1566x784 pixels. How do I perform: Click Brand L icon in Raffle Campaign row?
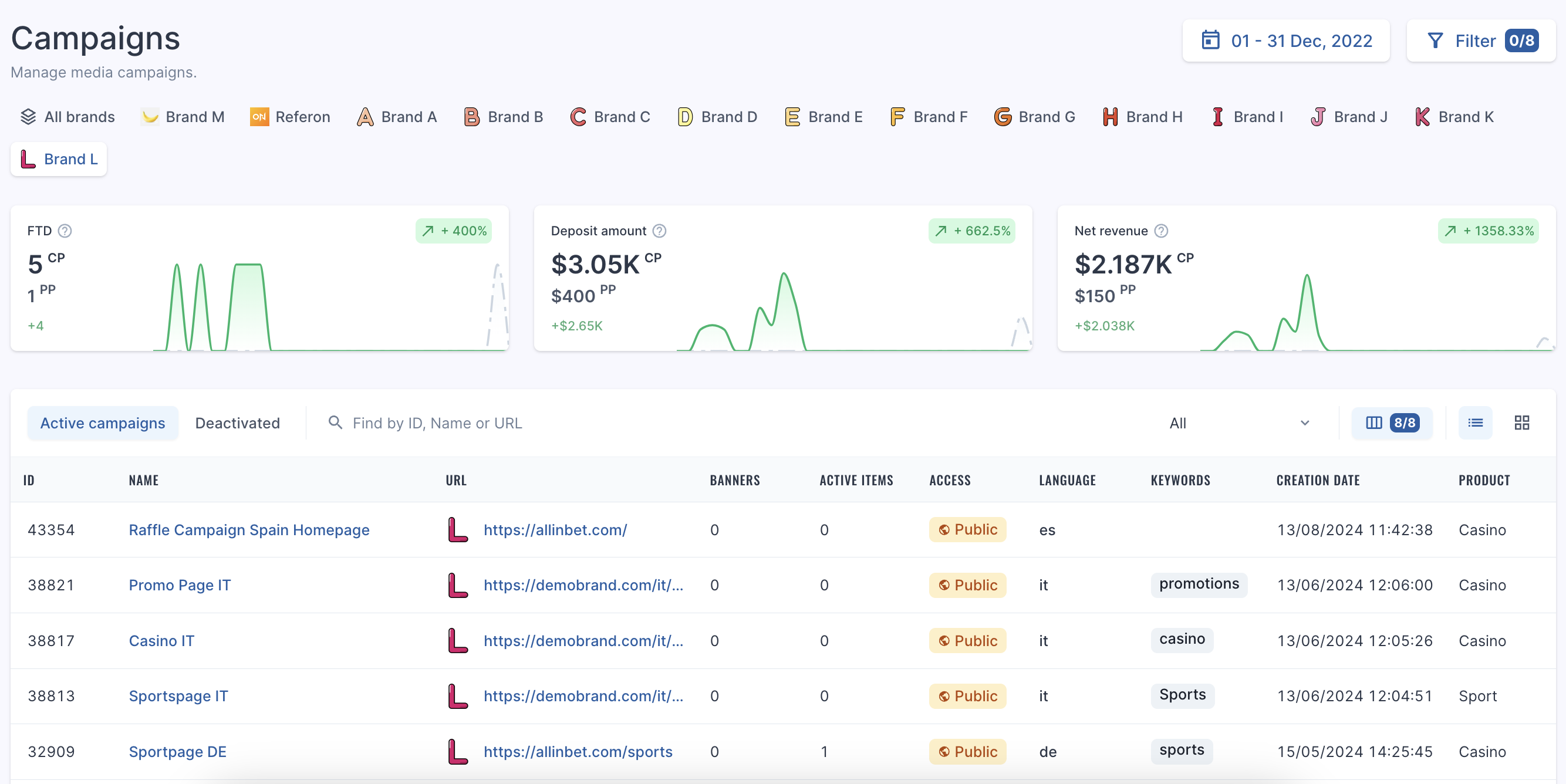[458, 530]
